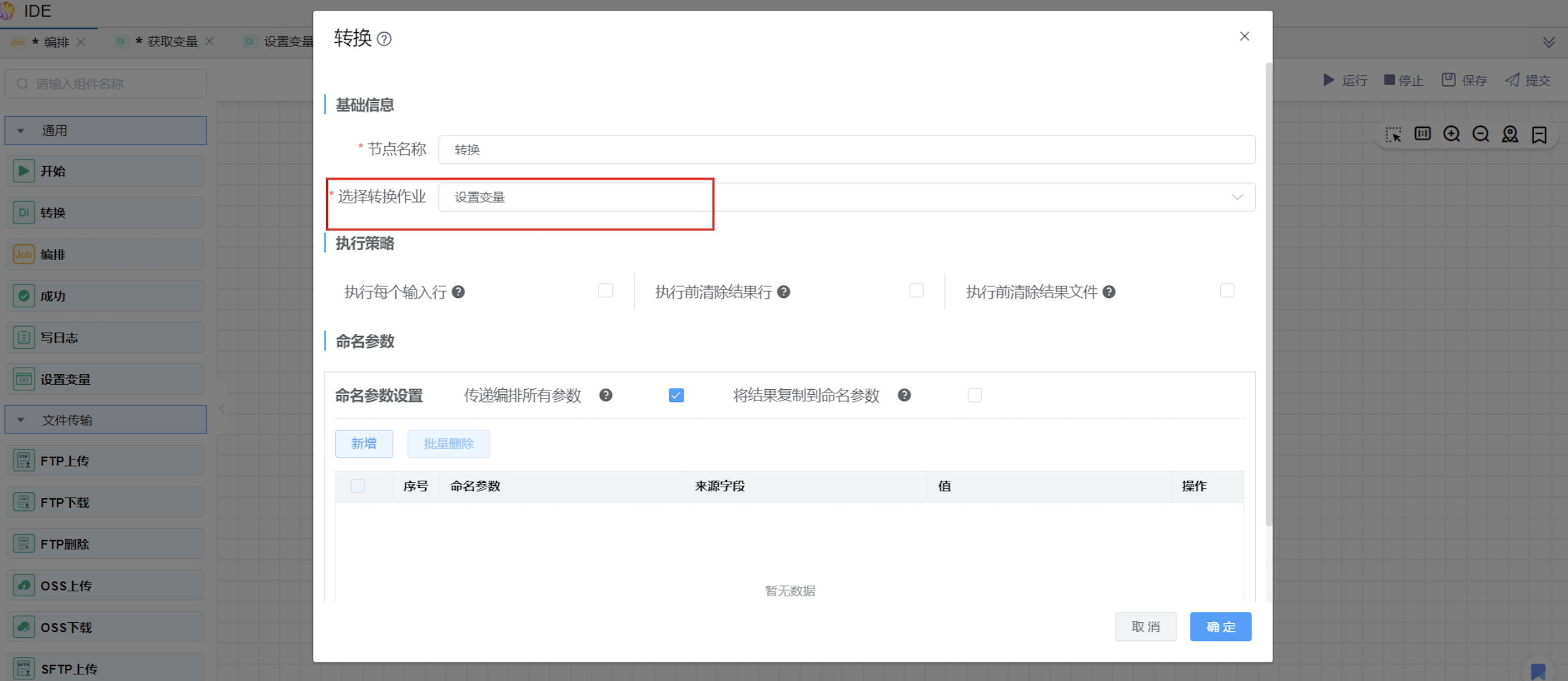Check 将结果复制到命名参数 checkbox
1568x681 pixels.
point(974,395)
